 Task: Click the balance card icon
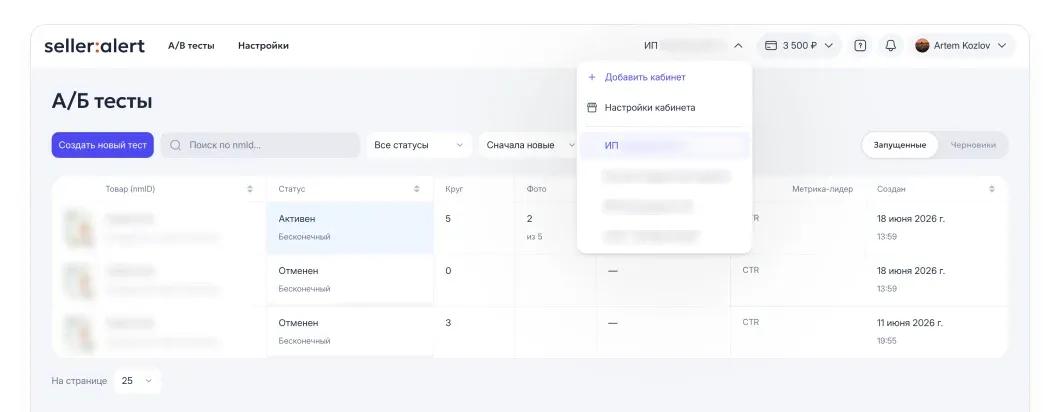[771, 46]
